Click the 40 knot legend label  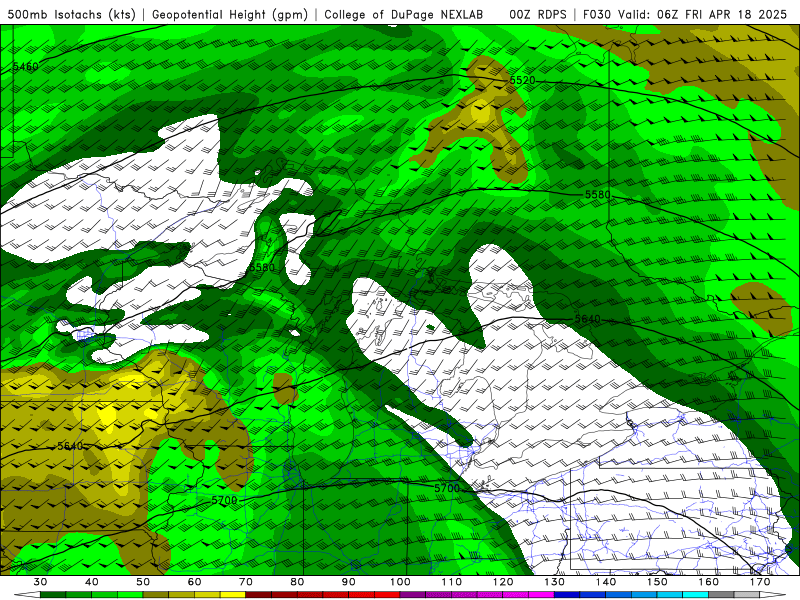point(91,582)
